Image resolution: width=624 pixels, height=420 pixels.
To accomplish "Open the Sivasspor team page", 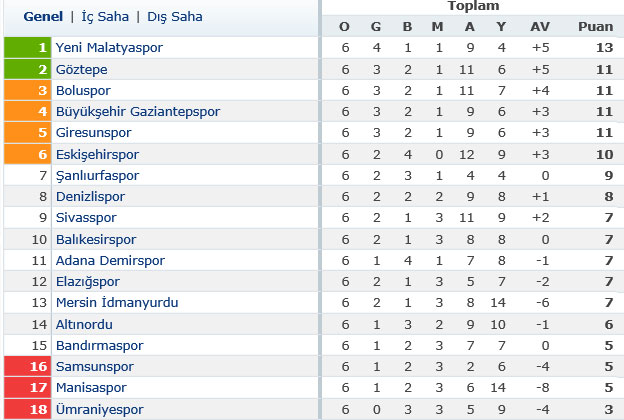I will coord(86,218).
